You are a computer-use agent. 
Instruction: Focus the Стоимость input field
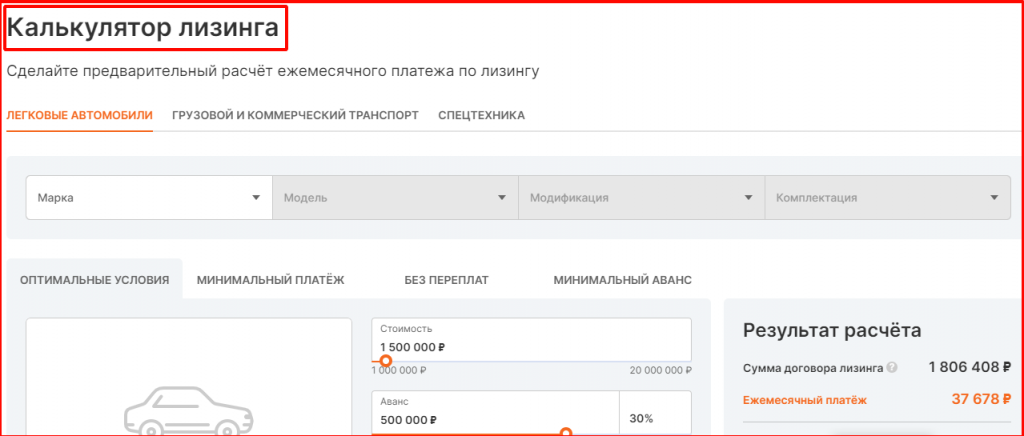(531, 346)
